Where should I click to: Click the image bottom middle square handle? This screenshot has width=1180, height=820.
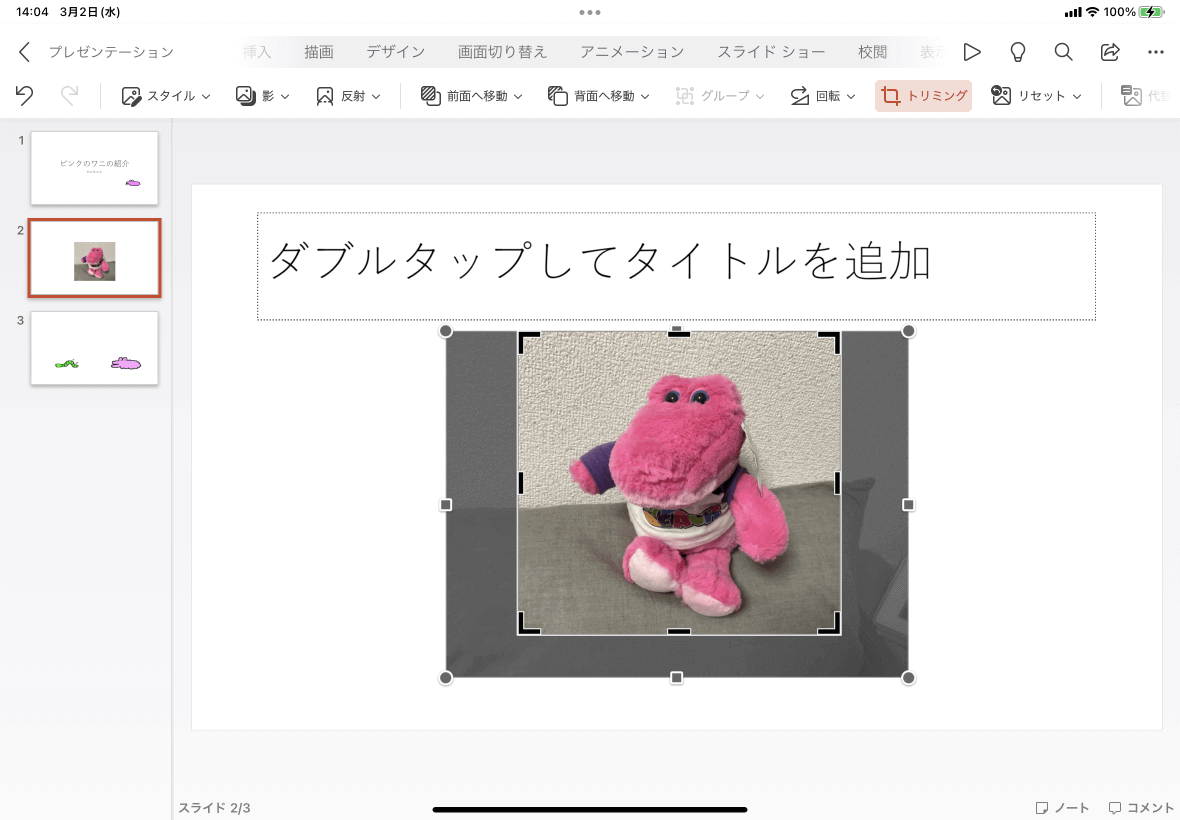677,678
